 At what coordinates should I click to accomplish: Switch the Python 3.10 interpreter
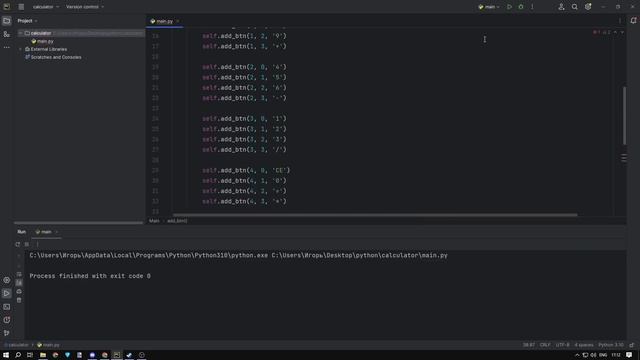pyautogui.click(x=611, y=345)
